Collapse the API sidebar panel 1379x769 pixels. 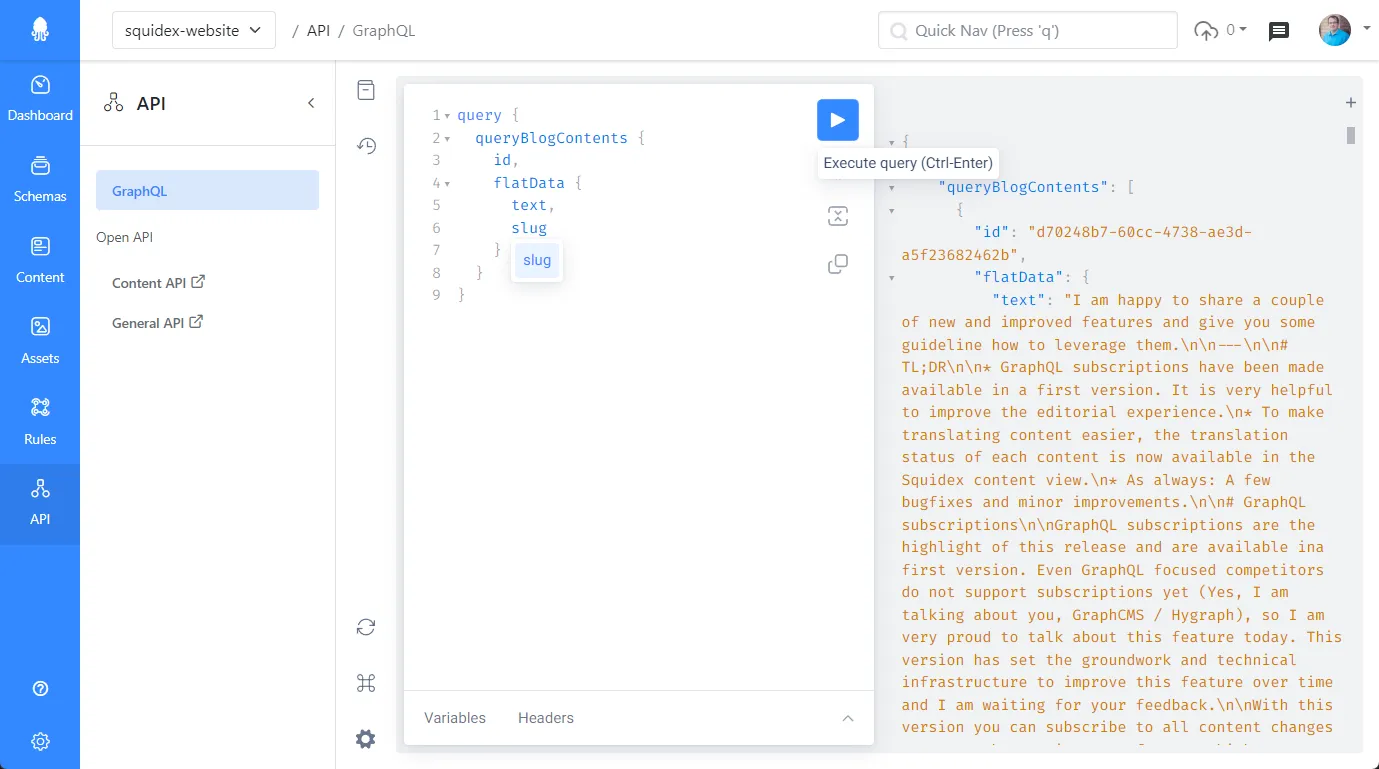tap(310, 103)
